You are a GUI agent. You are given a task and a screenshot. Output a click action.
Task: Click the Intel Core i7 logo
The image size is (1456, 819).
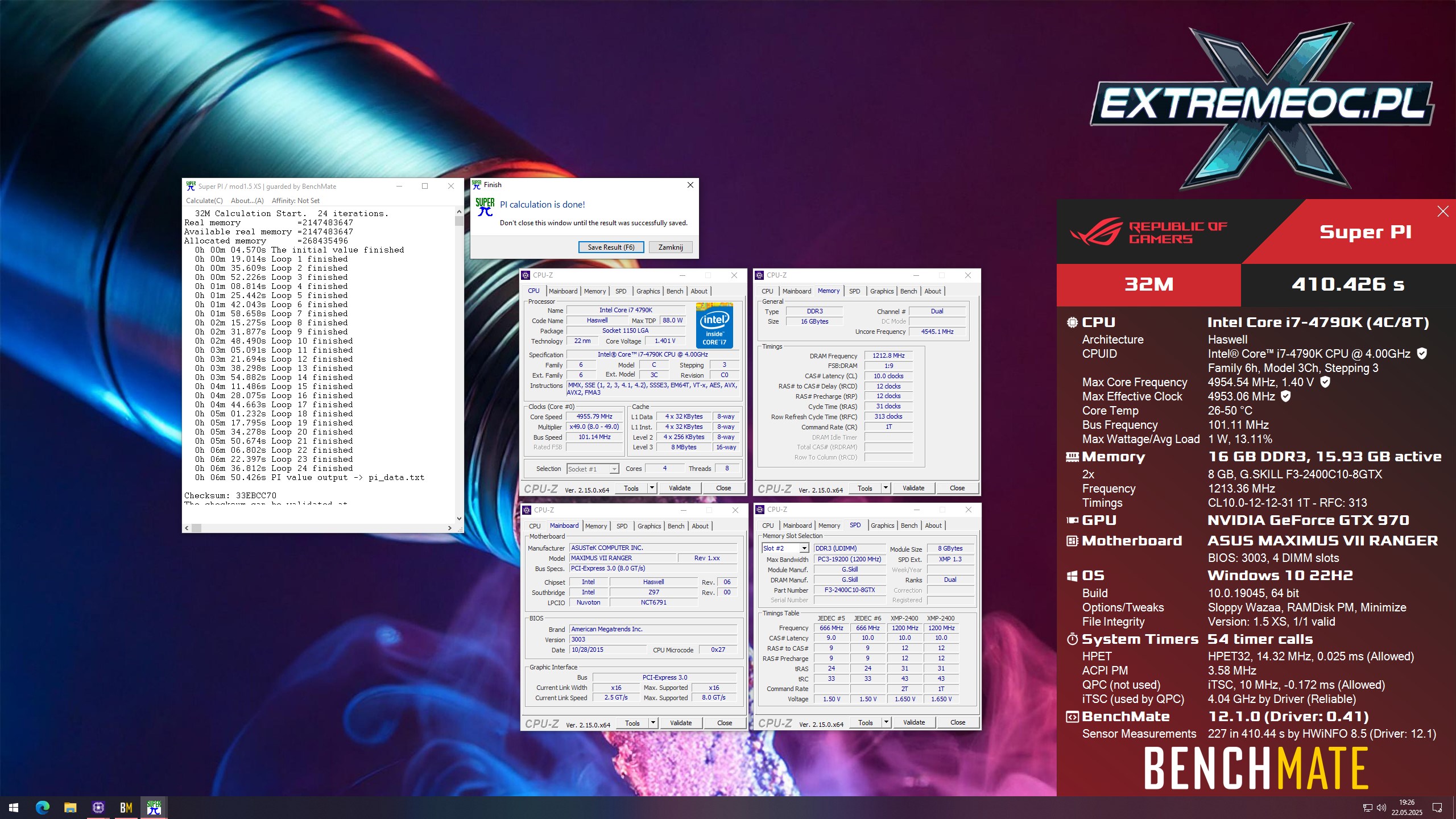click(714, 325)
